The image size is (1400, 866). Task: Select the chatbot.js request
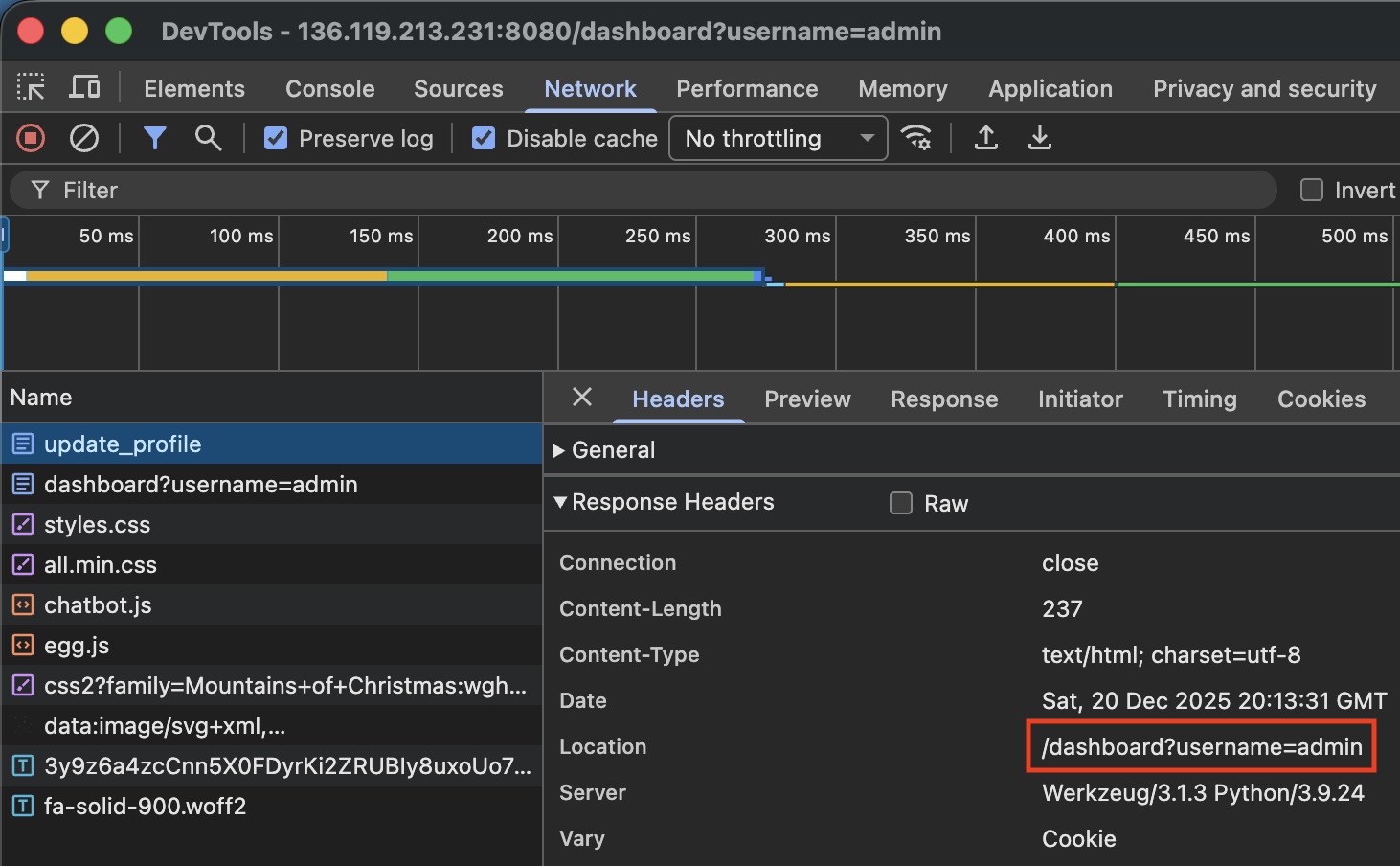coord(98,605)
